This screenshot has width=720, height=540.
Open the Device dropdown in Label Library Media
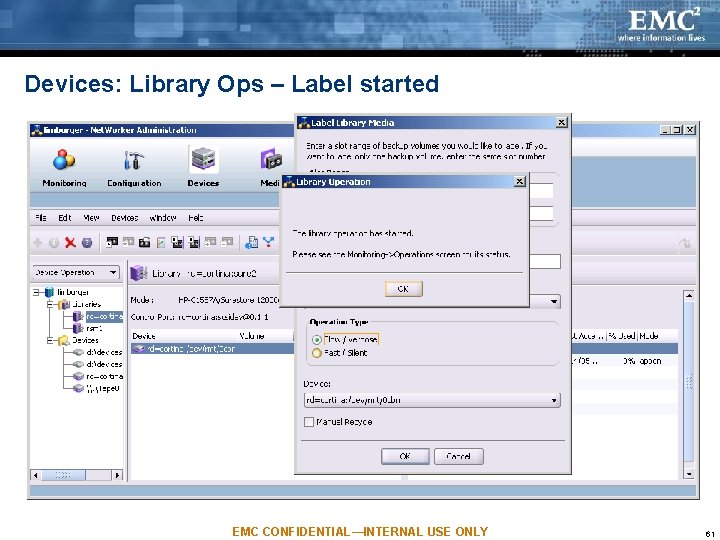[x=432, y=400]
